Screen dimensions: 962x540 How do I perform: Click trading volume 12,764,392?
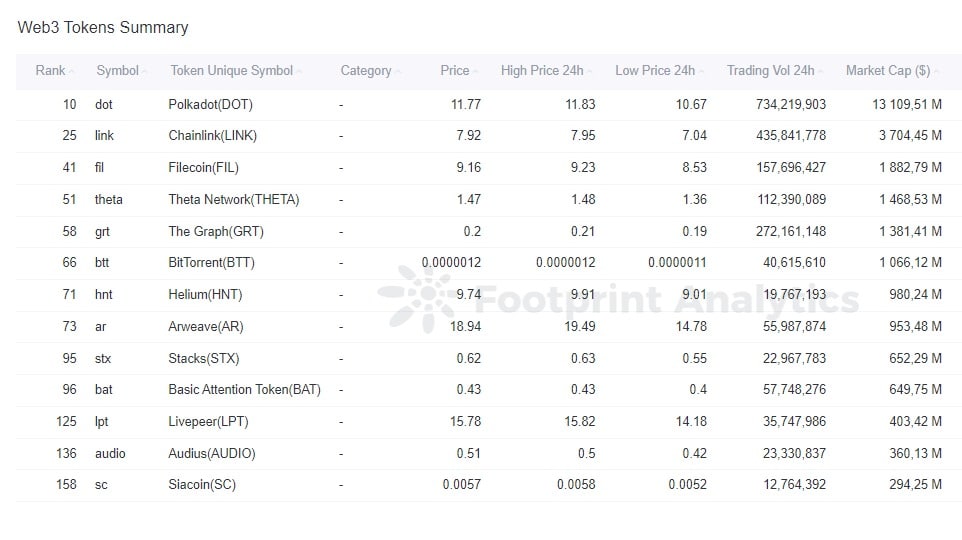[x=795, y=485]
